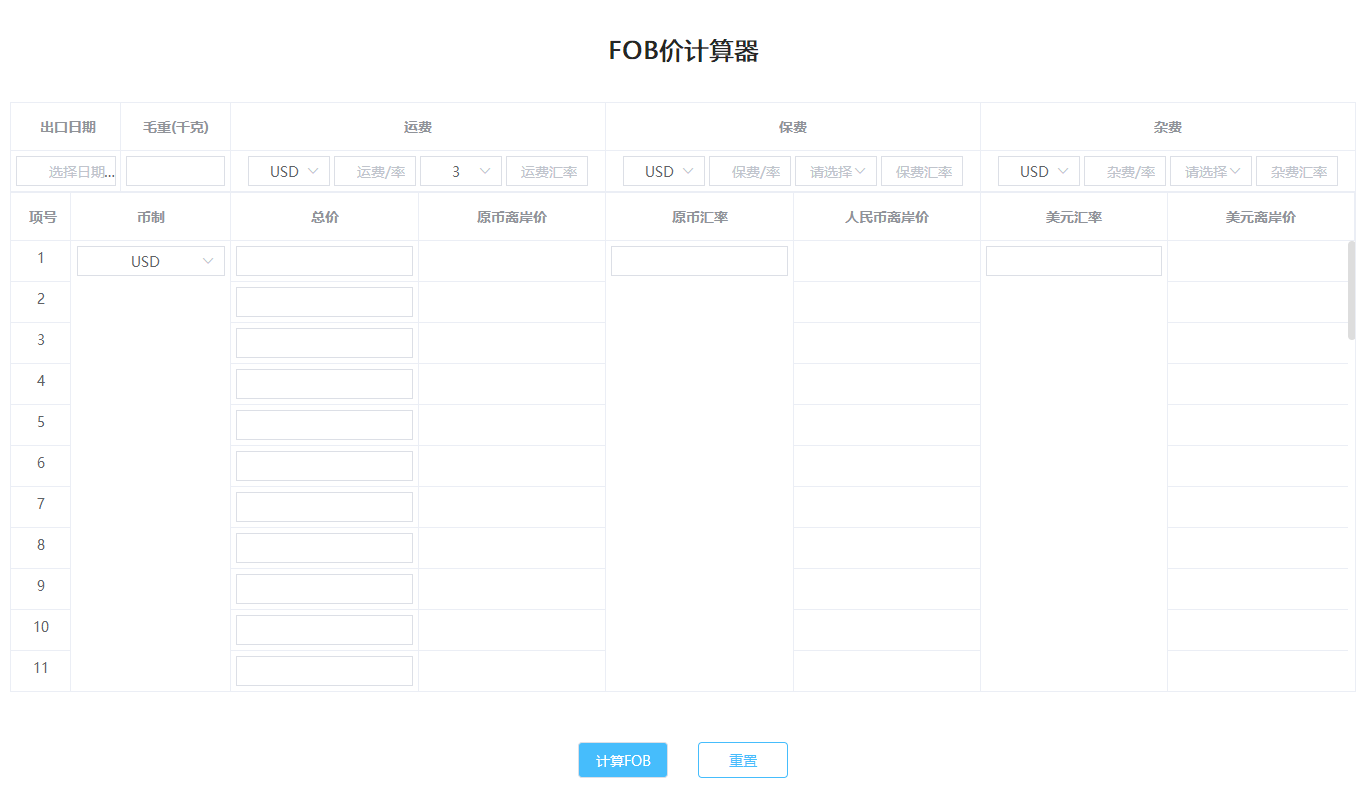Focus the 总价 input in row 4
Screen dimensions: 1357x798
(x=324, y=384)
